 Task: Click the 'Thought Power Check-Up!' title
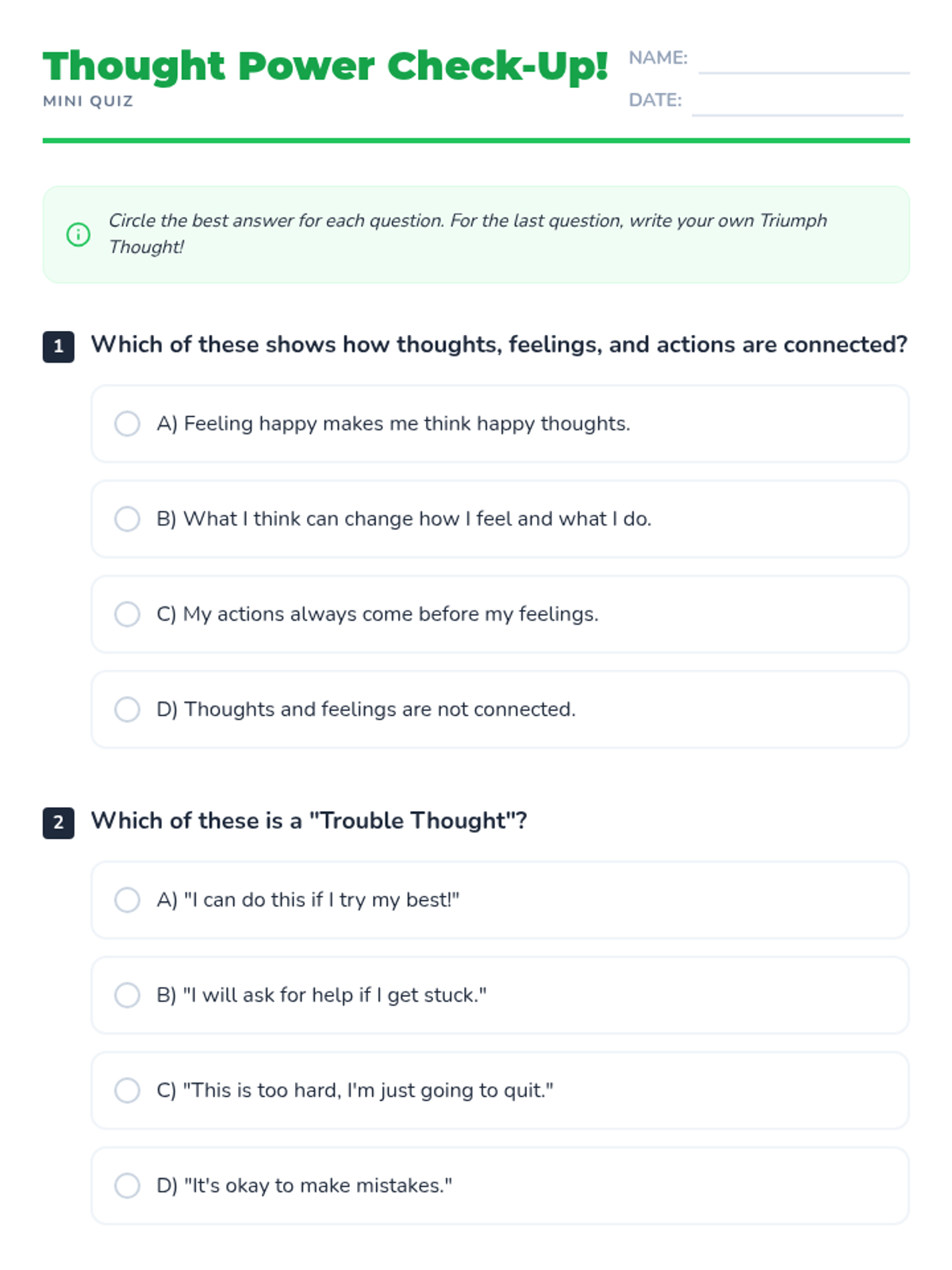point(325,66)
